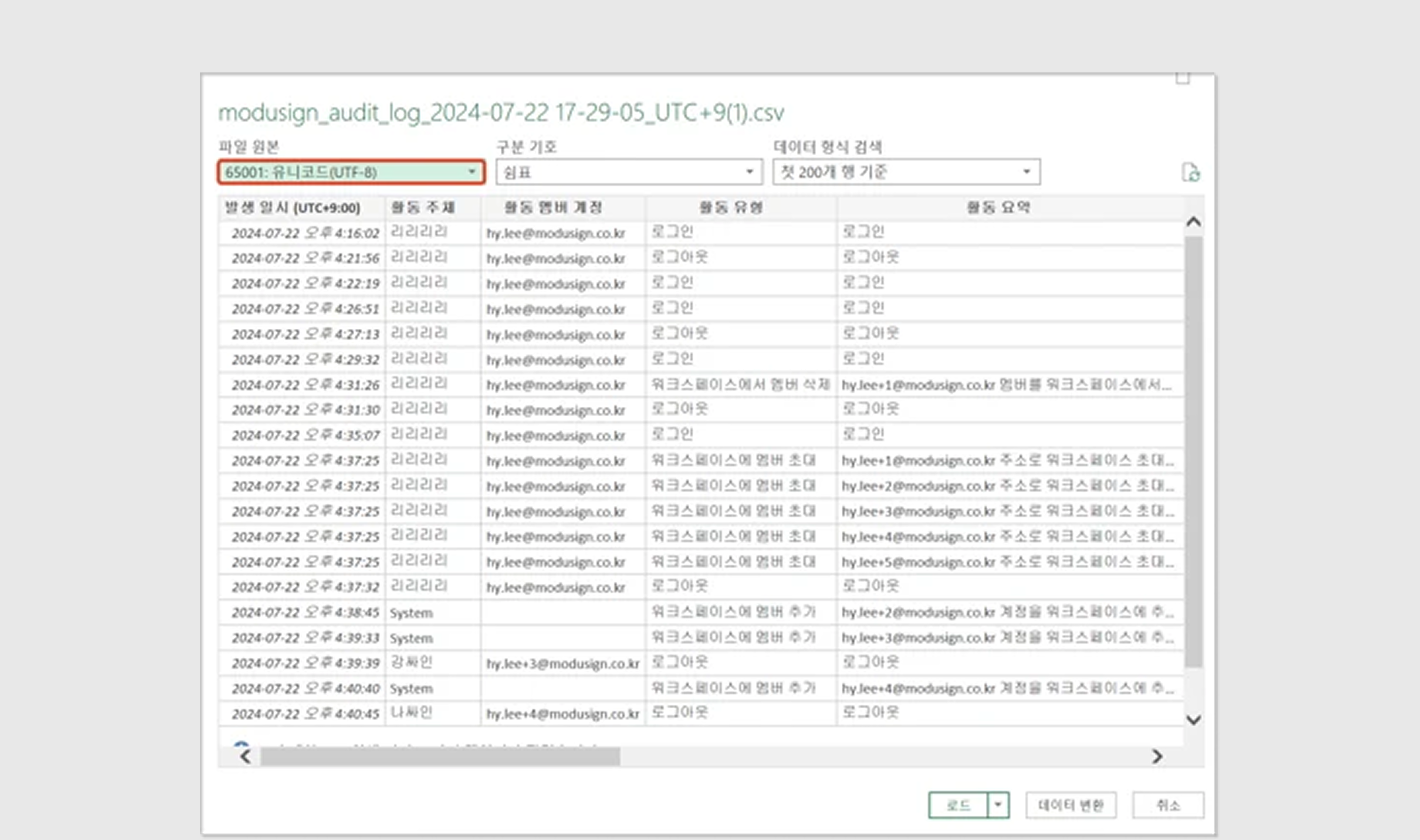
Task: Open the 구분 기호 쉼표 delimiter dropdown
Action: pos(629,172)
